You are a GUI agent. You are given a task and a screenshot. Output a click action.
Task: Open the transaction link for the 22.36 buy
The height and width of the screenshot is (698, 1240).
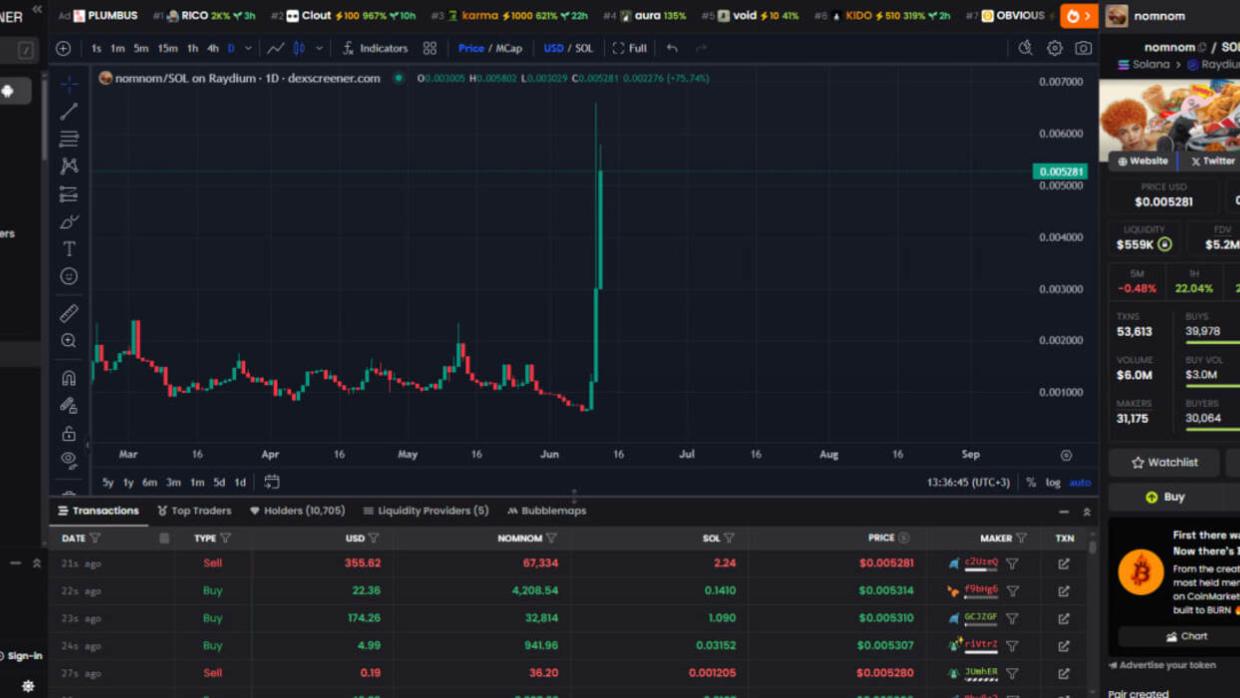pos(1063,591)
